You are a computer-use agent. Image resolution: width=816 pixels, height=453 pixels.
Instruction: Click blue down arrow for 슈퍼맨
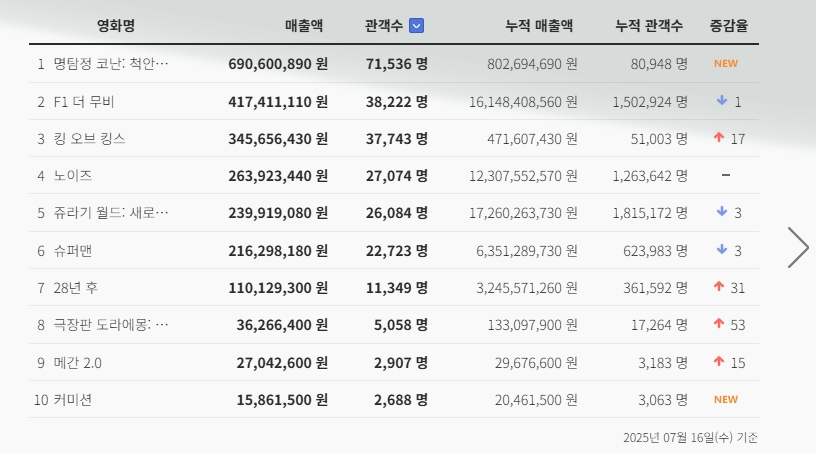coord(721,250)
